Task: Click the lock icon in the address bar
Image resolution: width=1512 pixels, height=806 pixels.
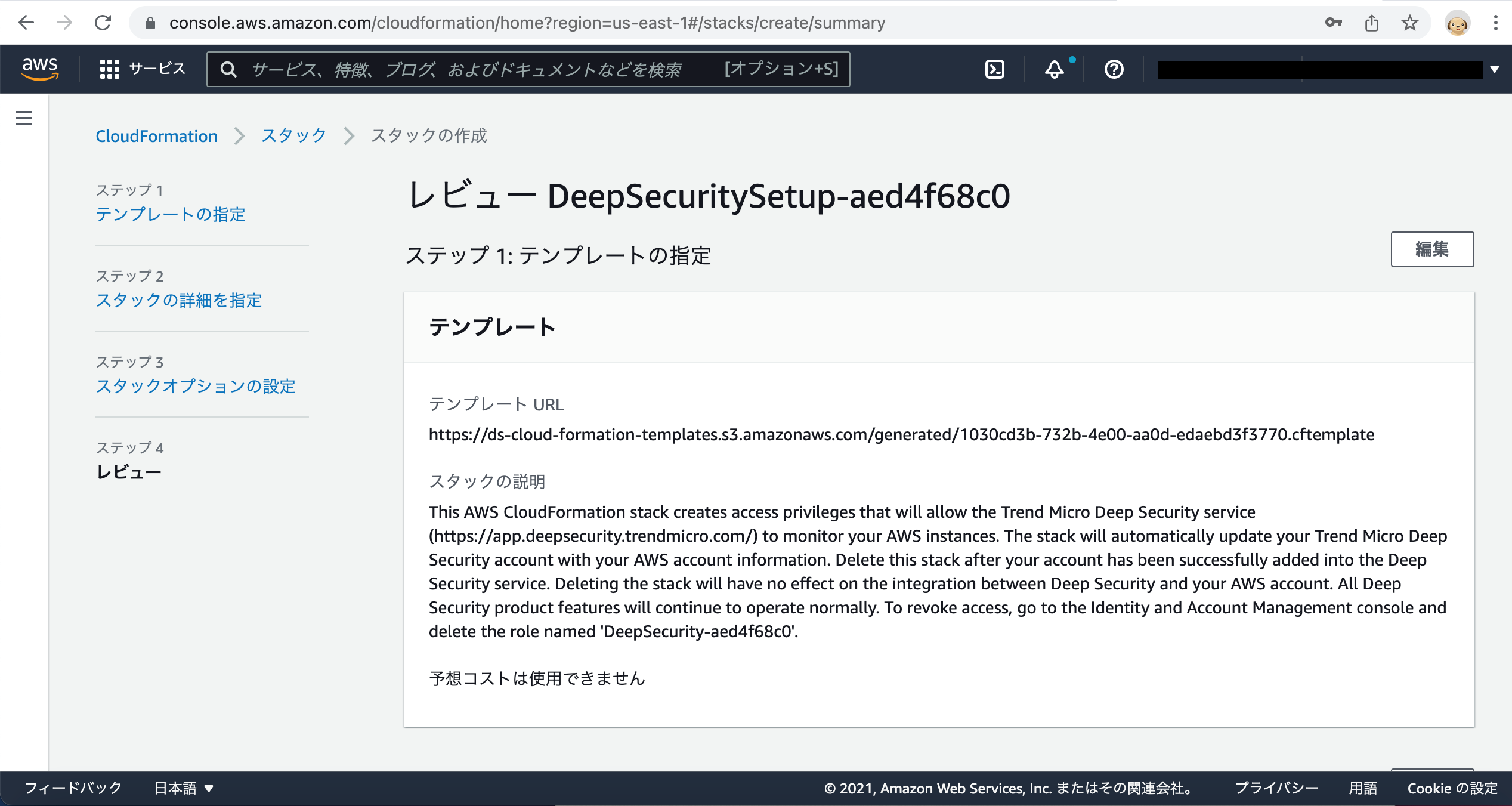Action: [150, 23]
